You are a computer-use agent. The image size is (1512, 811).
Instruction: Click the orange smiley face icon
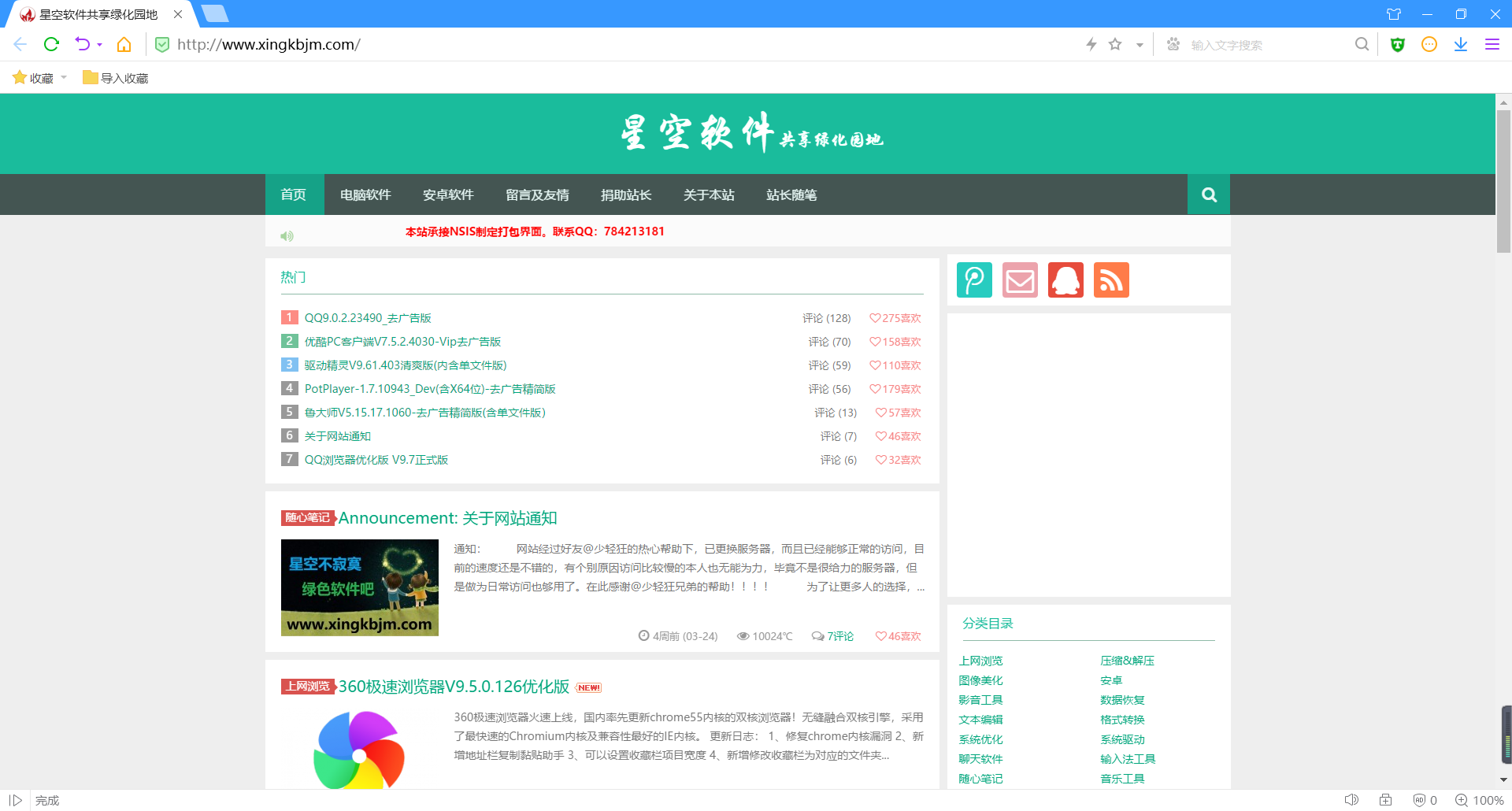click(1429, 44)
